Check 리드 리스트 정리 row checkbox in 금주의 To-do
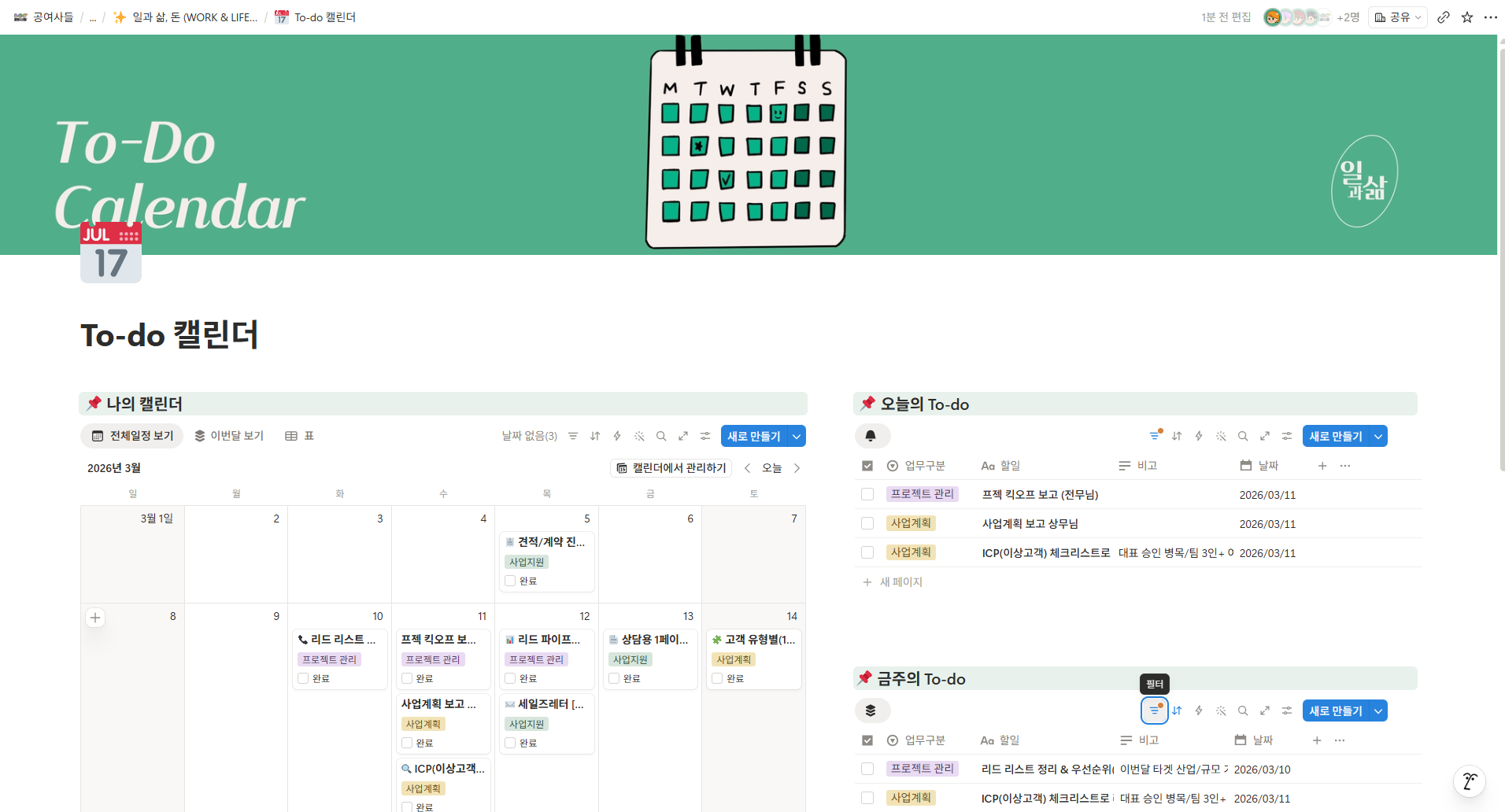Image resolution: width=1505 pixels, height=812 pixels. click(x=867, y=769)
